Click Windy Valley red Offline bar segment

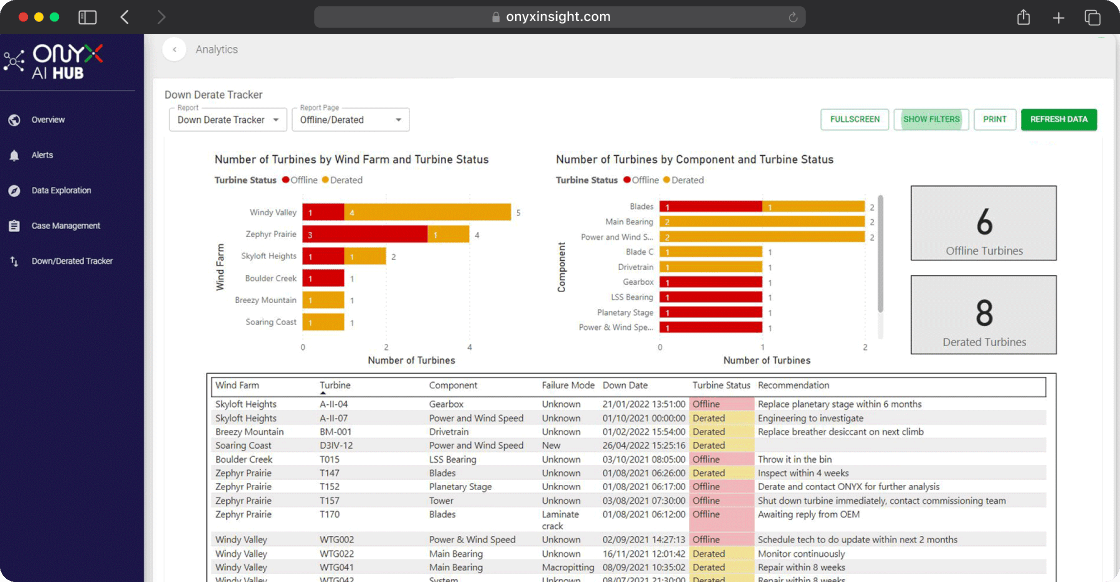click(x=324, y=212)
